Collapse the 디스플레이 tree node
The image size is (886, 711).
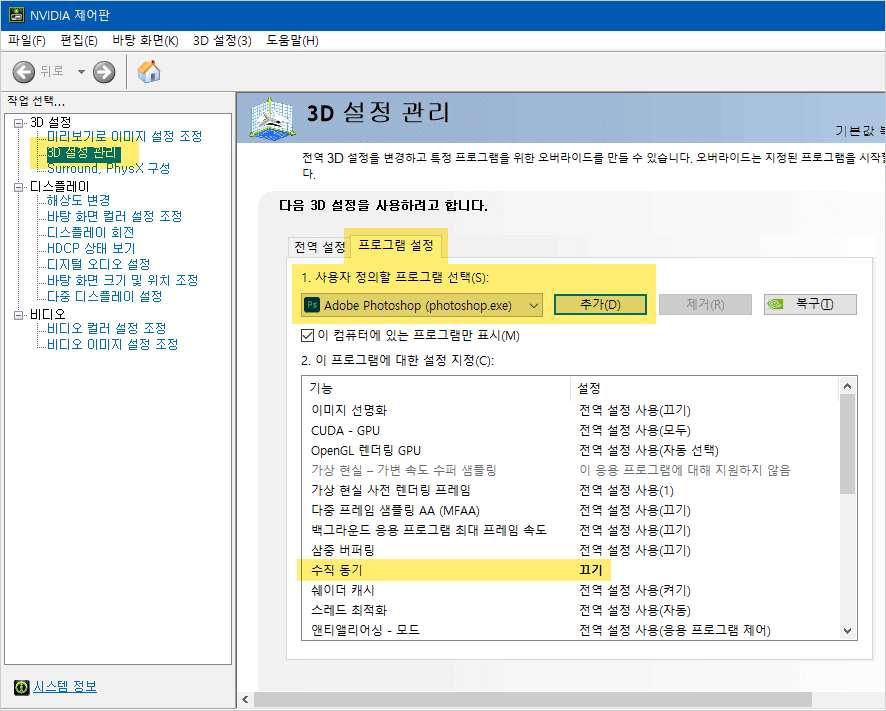click(x=19, y=187)
